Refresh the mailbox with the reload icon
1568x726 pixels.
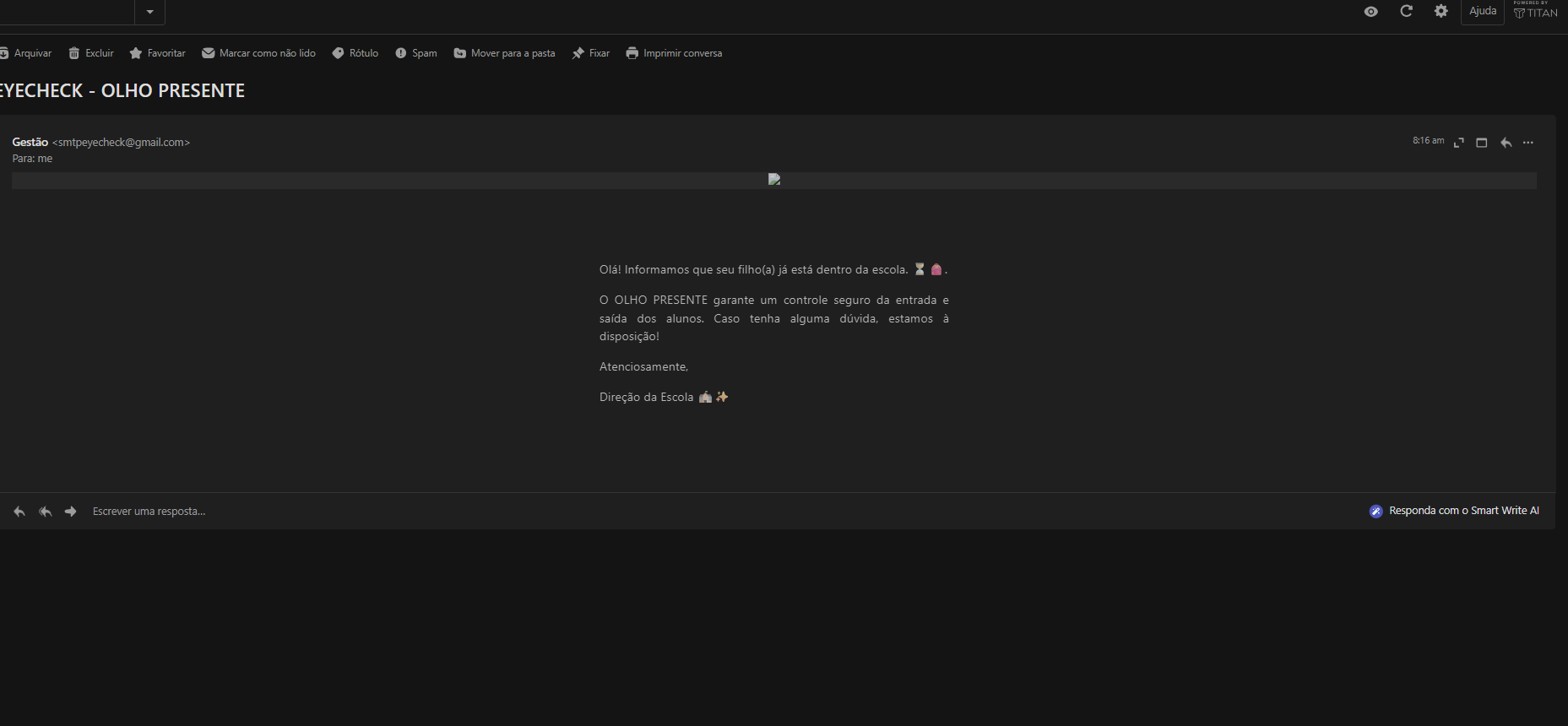tap(1406, 12)
